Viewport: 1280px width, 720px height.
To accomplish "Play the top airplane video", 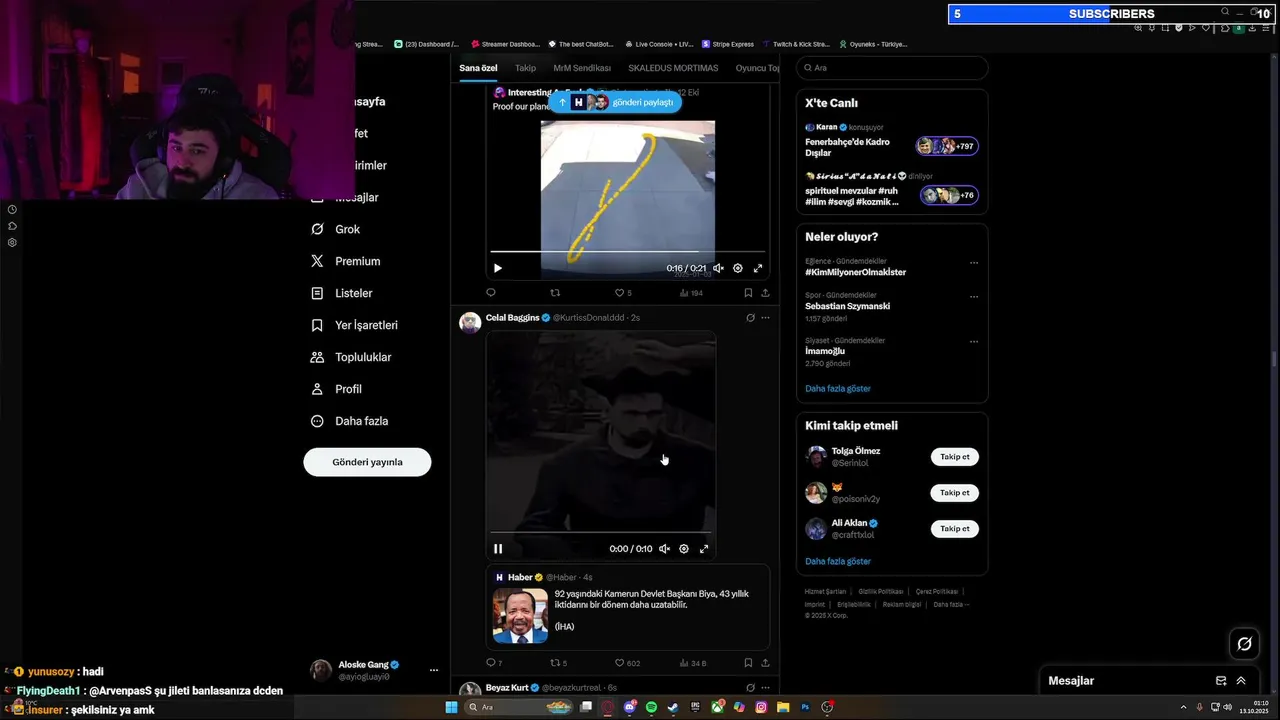I will point(498,268).
